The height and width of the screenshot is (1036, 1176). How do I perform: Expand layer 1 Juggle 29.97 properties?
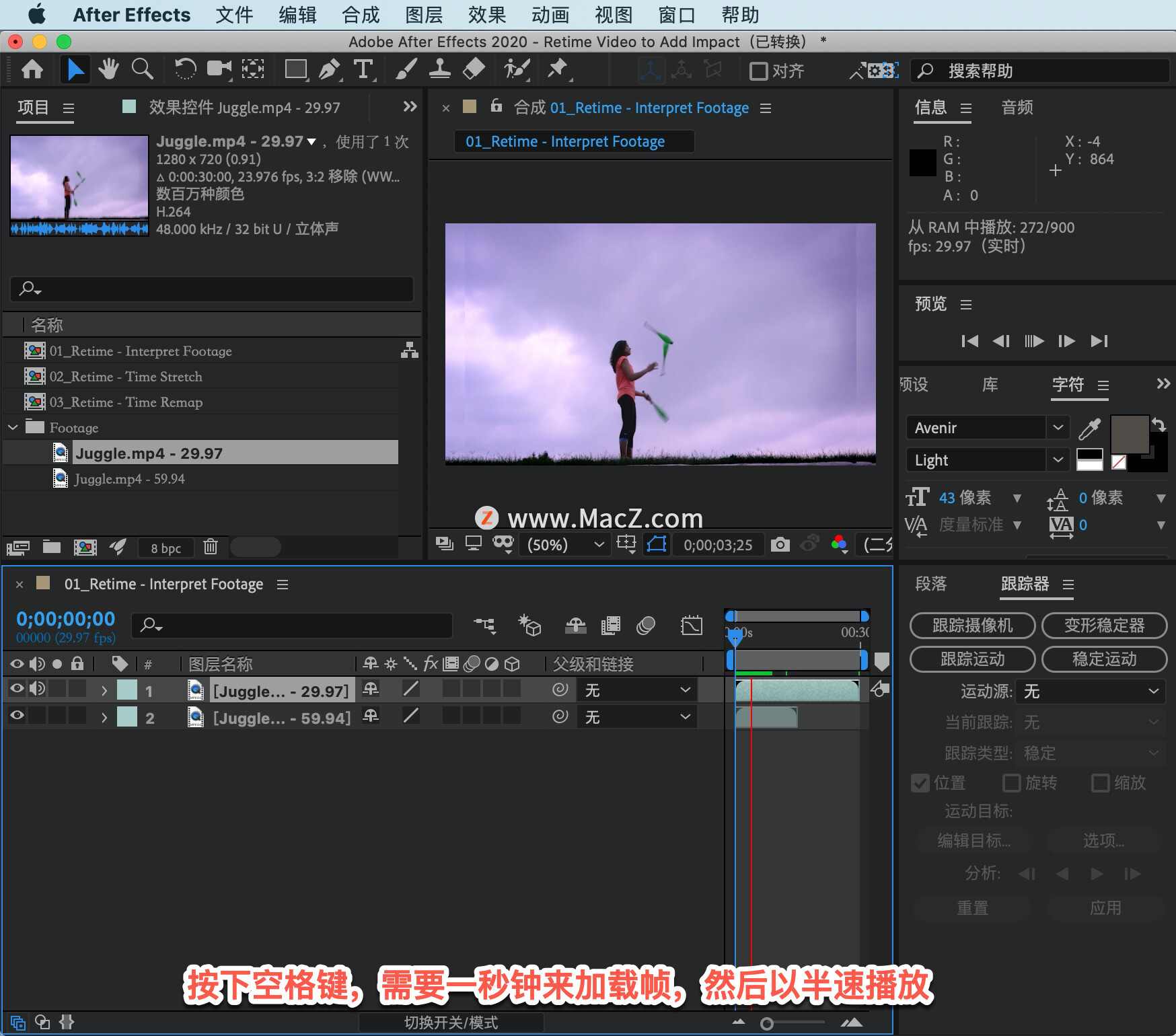tap(104, 690)
